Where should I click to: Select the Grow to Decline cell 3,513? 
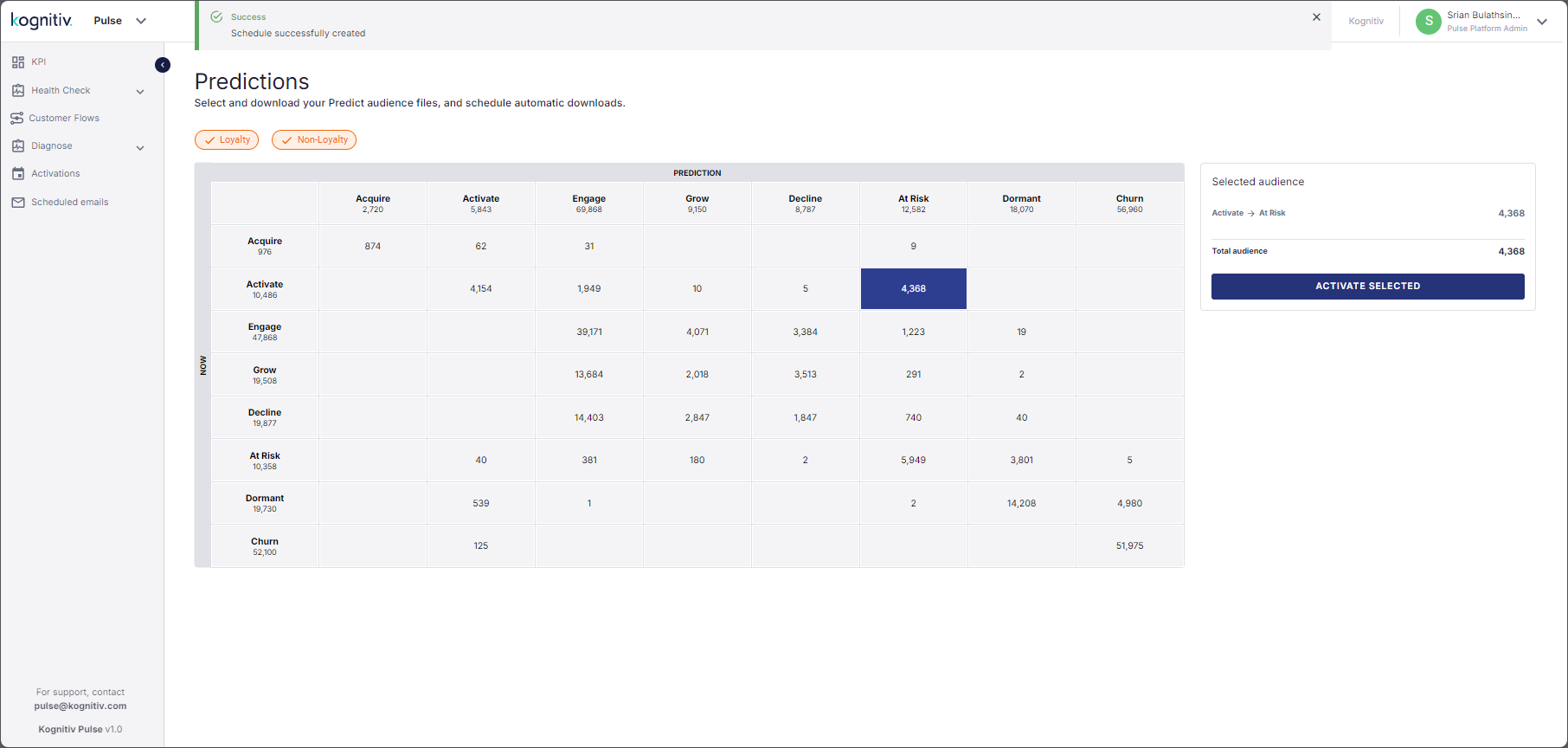tap(806, 374)
